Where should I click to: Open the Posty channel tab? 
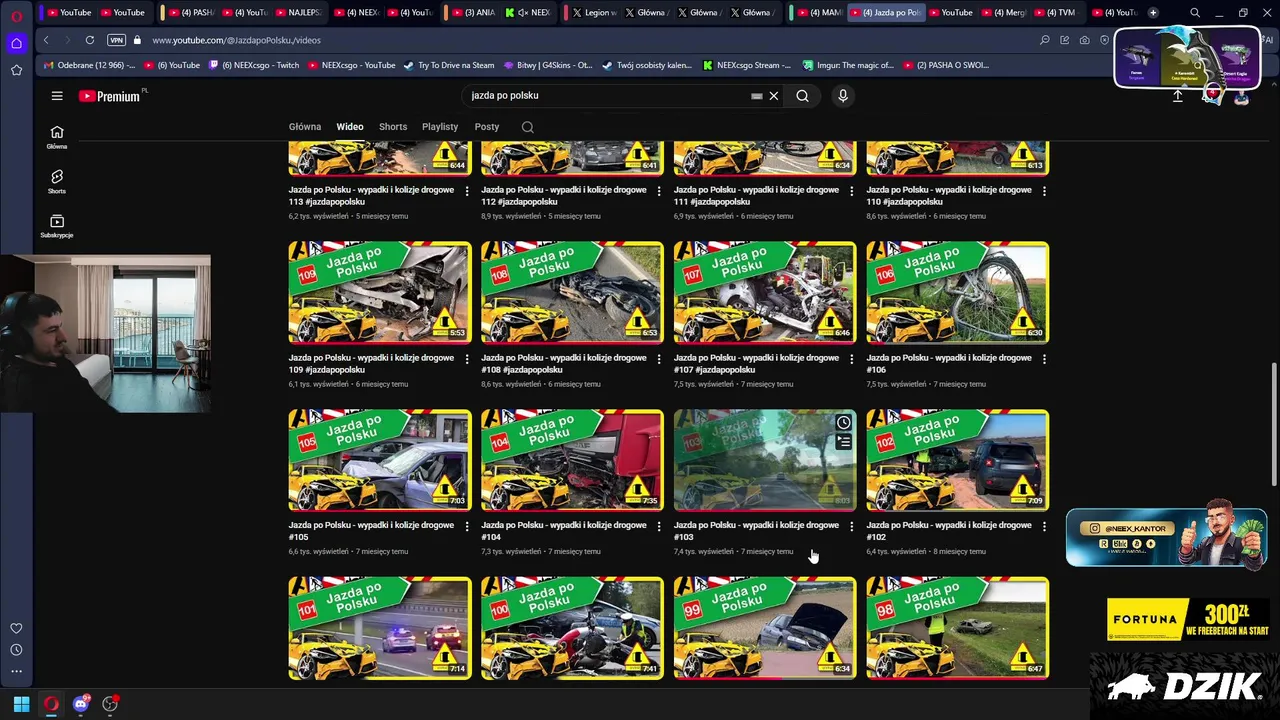pyautogui.click(x=487, y=127)
